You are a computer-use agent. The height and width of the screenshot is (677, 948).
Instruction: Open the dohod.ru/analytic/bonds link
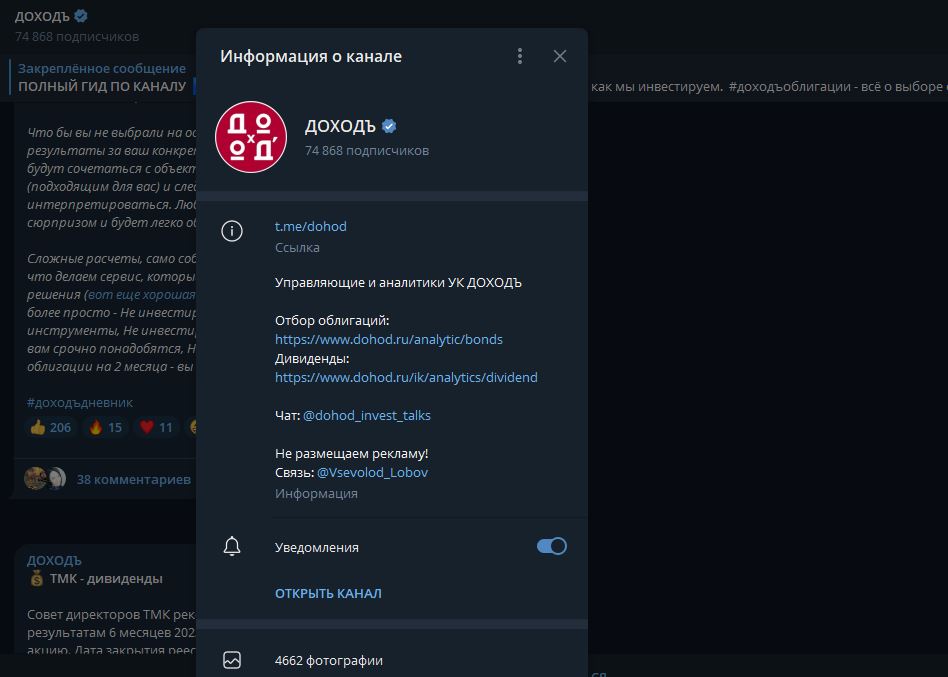389,339
